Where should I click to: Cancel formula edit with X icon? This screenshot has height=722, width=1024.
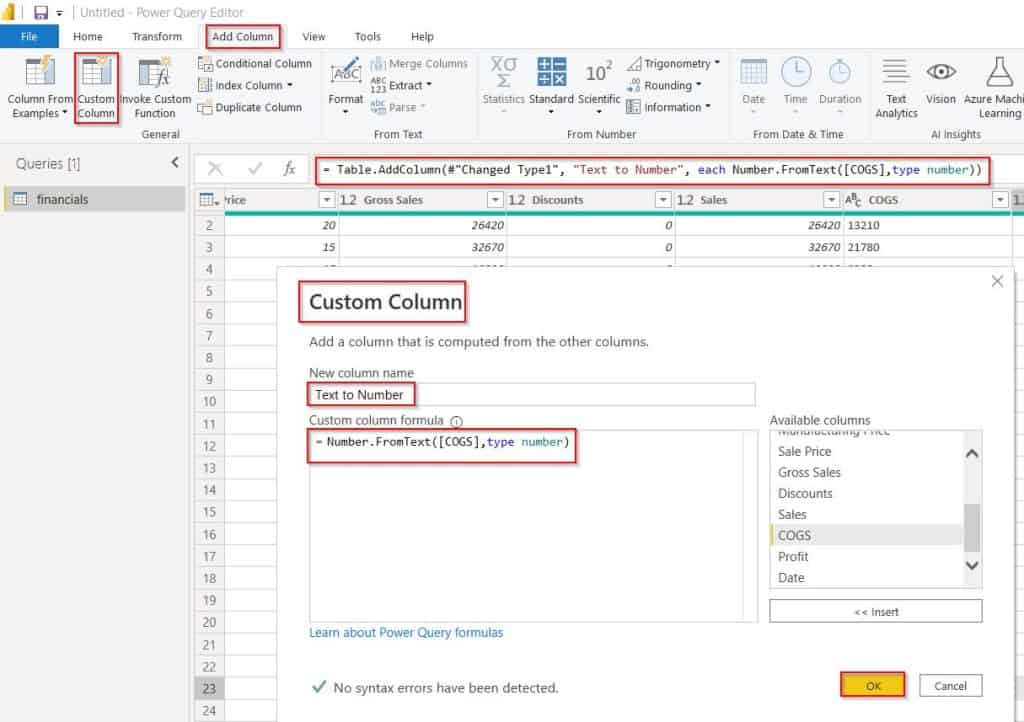click(215, 169)
